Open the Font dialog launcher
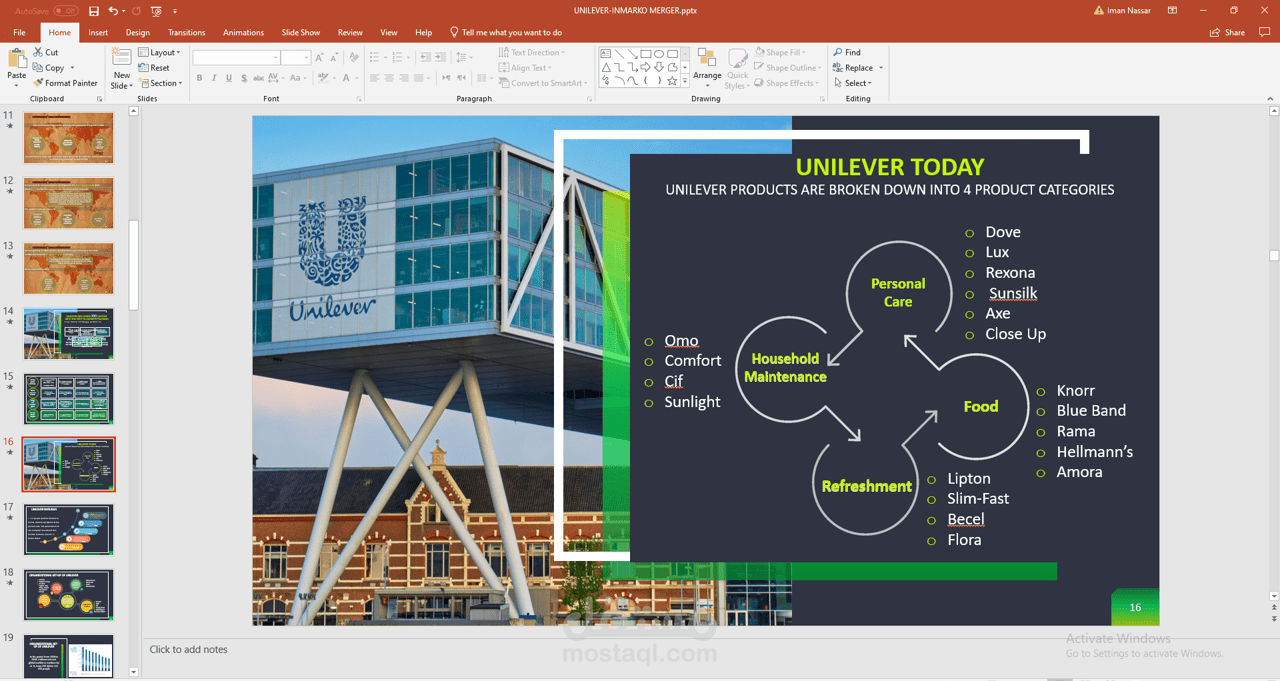 [359, 99]
